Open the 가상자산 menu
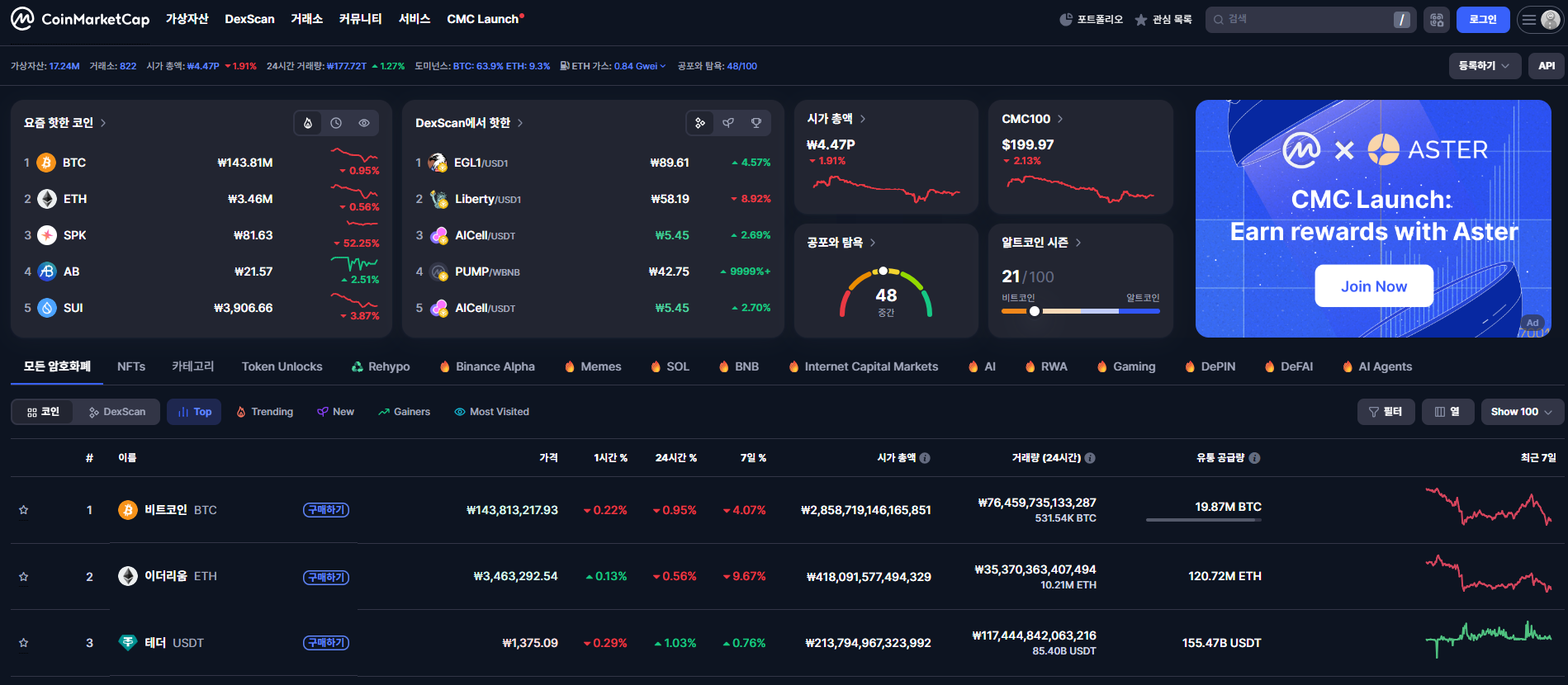 (x=187, y=19)
